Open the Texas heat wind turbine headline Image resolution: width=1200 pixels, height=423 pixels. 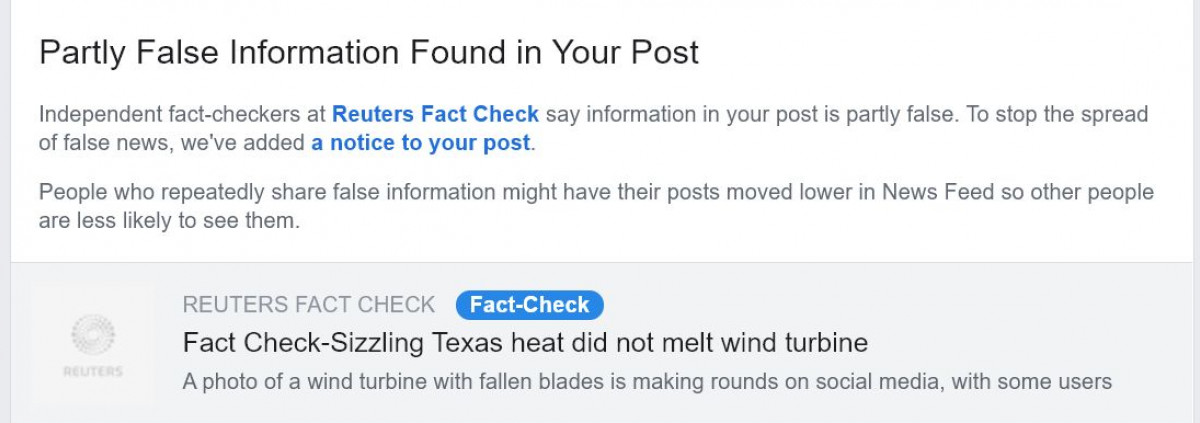click(x=525, y=344)
